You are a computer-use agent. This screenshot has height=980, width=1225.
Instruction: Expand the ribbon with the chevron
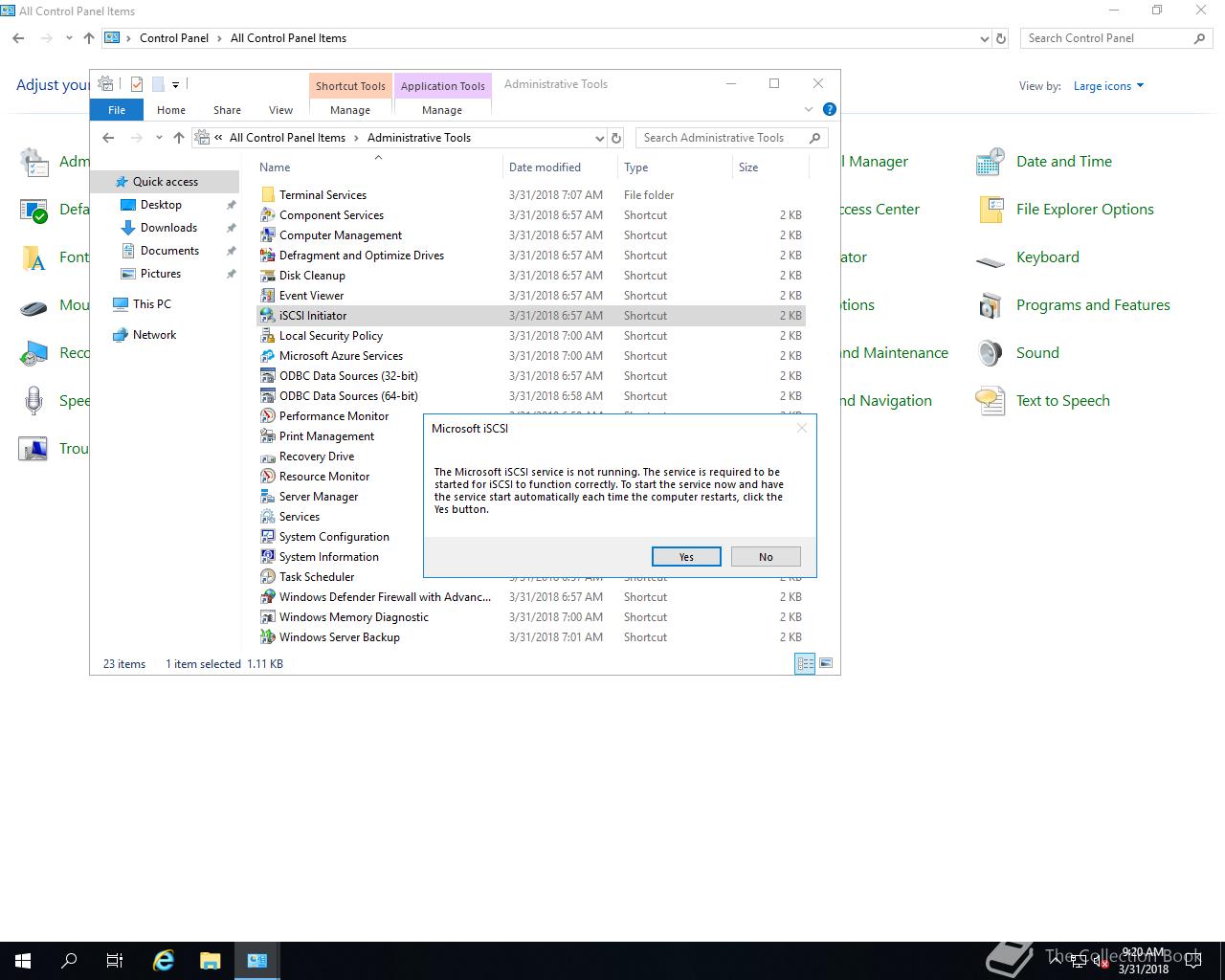(x=809, y=109)
